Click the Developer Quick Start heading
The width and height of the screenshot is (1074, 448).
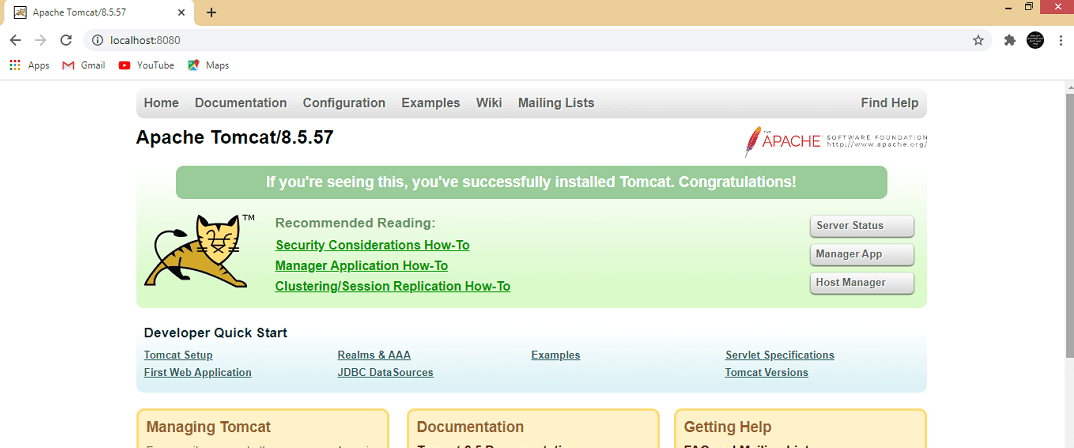[x=215, y=333]
